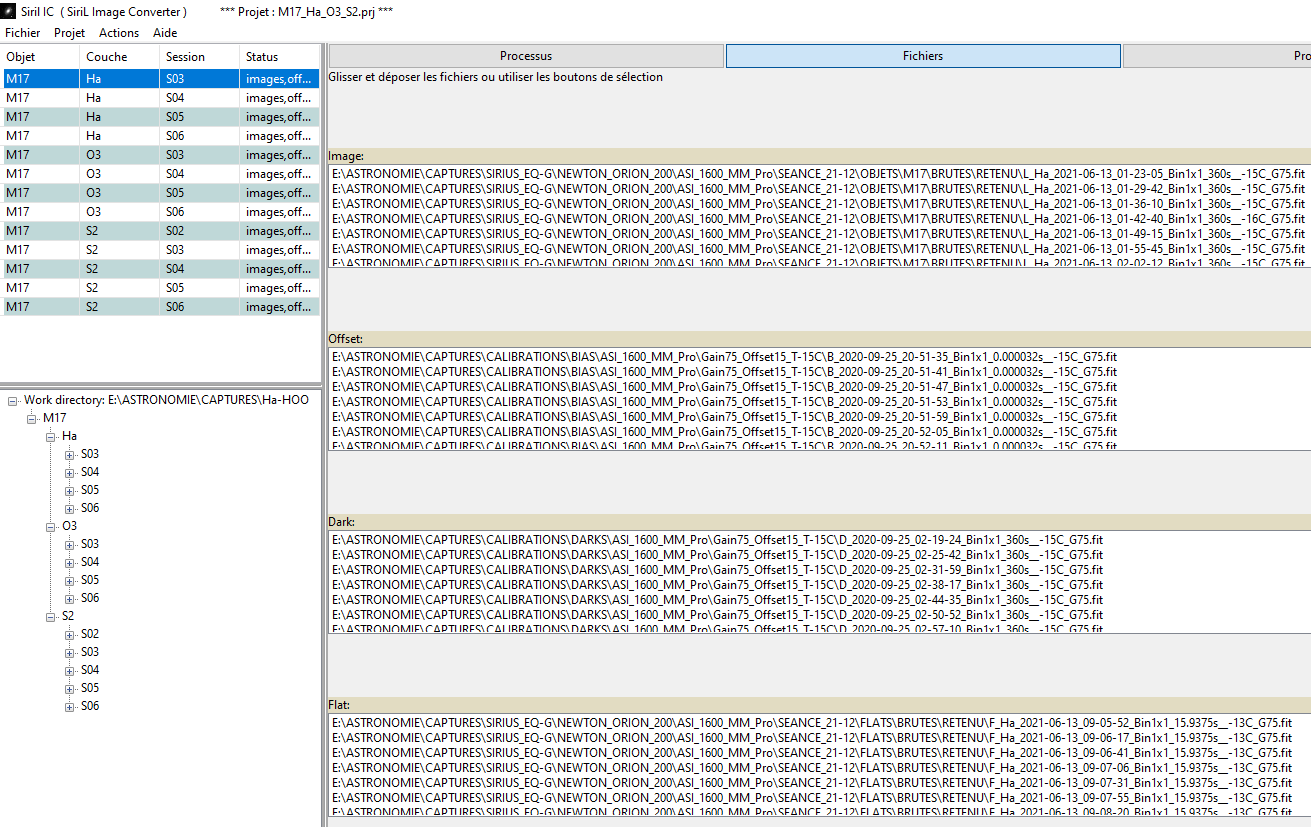Select the M17 O3 S03 row in project table
The image size is (1311, 827).
pyautogui.click(x=160, y=155)
